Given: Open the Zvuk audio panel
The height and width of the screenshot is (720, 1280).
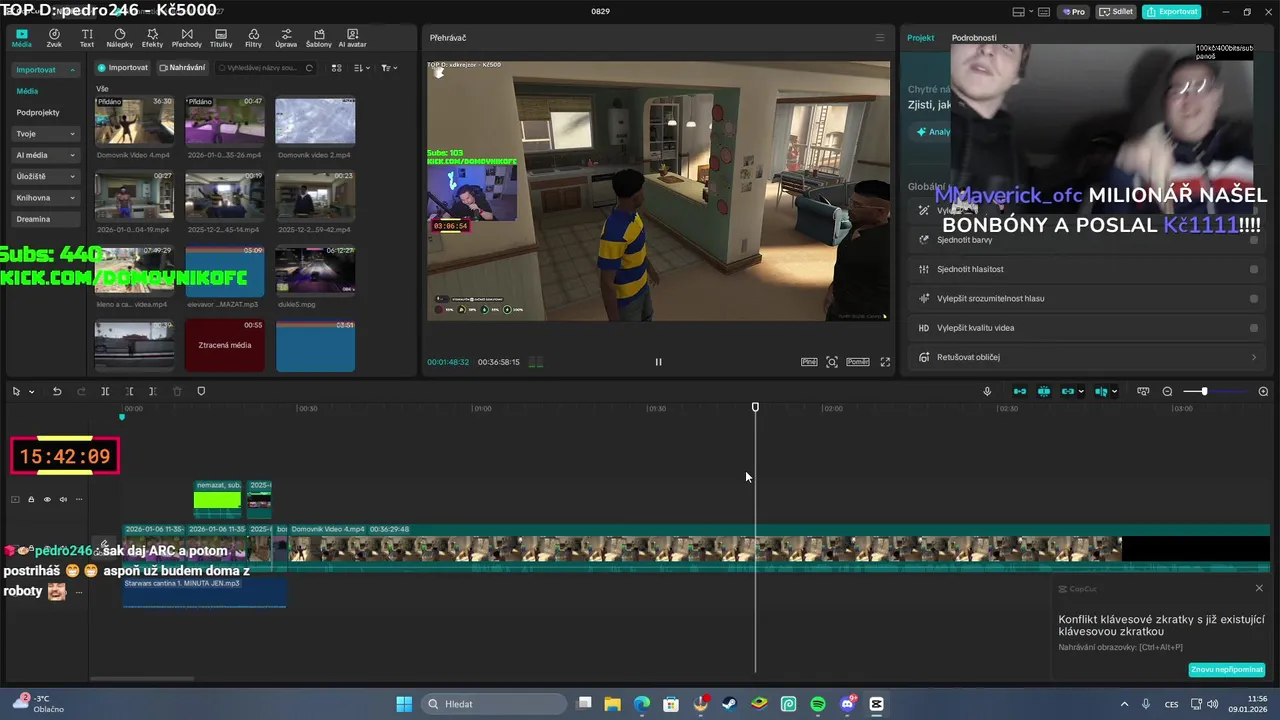Looking at the screenshot, I should pos(54,38).
